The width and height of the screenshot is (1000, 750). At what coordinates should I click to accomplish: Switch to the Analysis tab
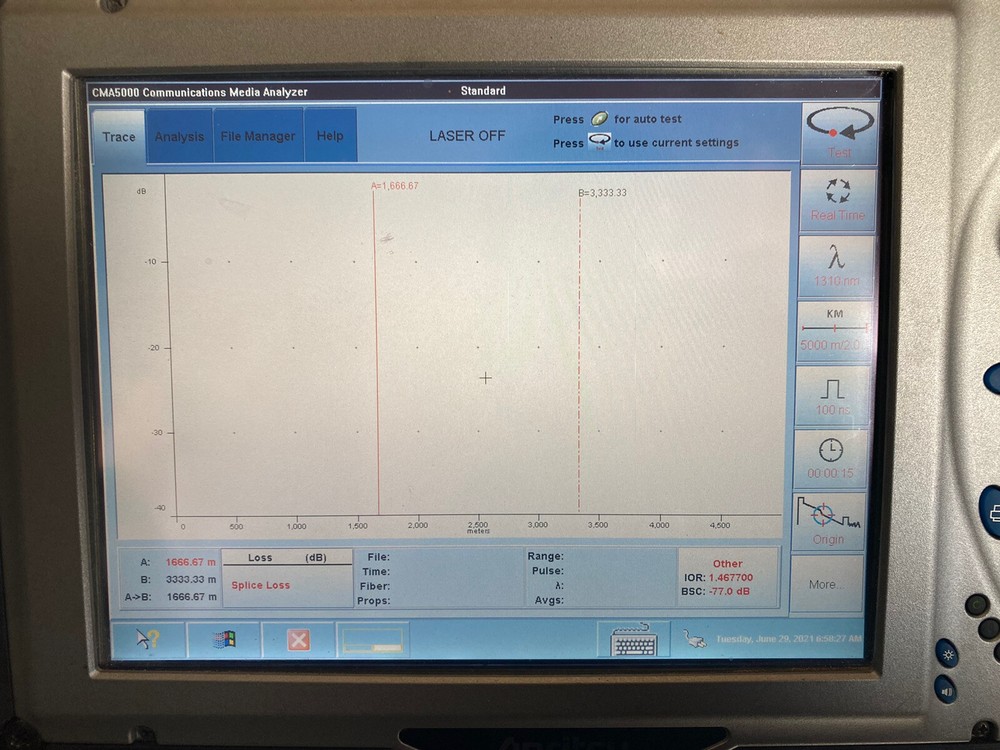[179, 135]
